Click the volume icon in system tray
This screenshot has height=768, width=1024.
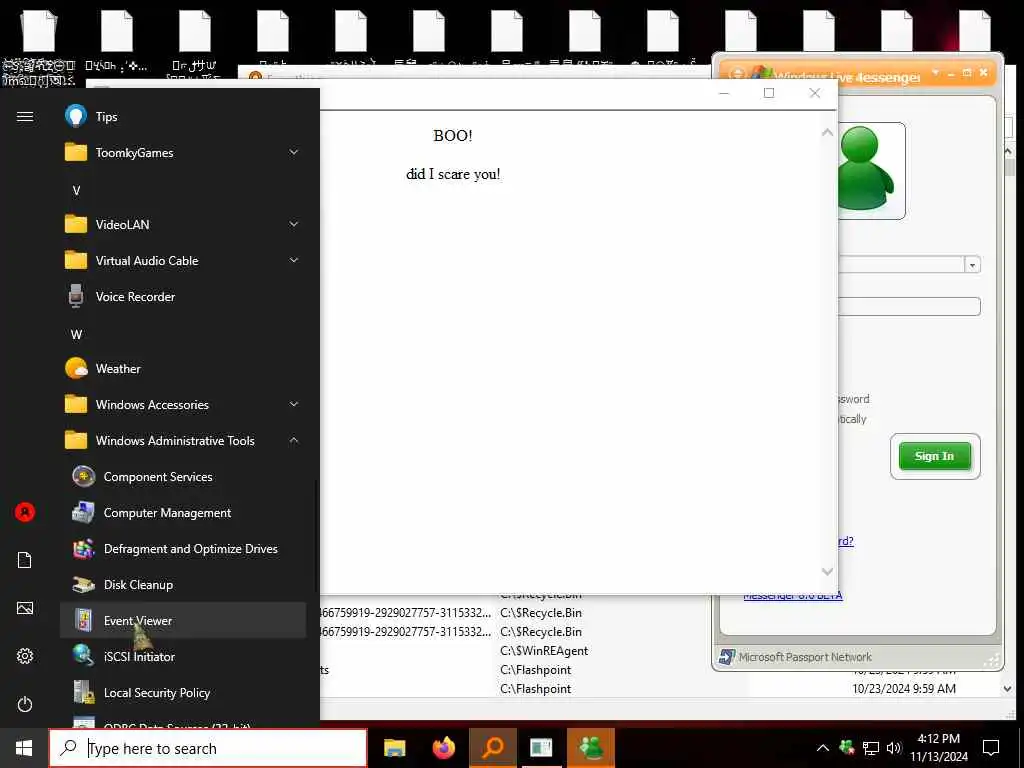coord(894,748)
